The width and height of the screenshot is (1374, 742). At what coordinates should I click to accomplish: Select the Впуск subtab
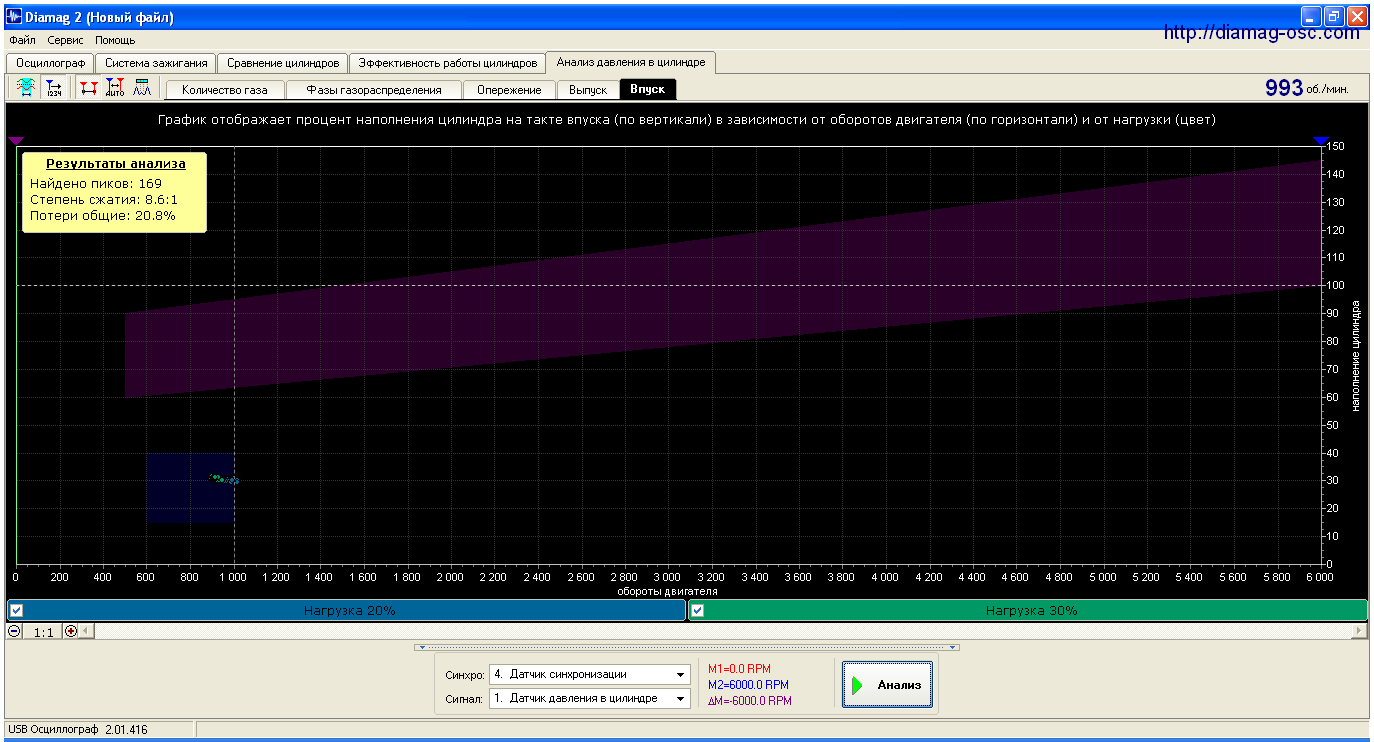point(648,89)
